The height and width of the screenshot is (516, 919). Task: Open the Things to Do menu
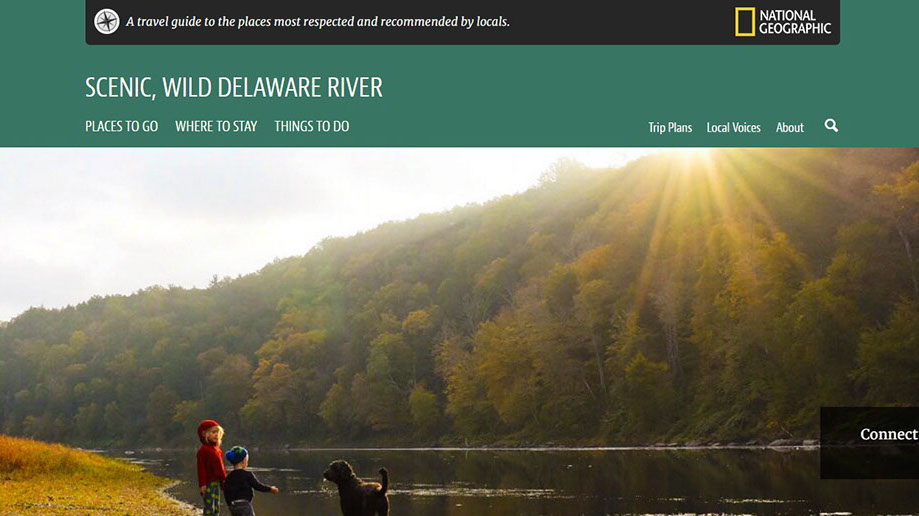click(312, 126)
